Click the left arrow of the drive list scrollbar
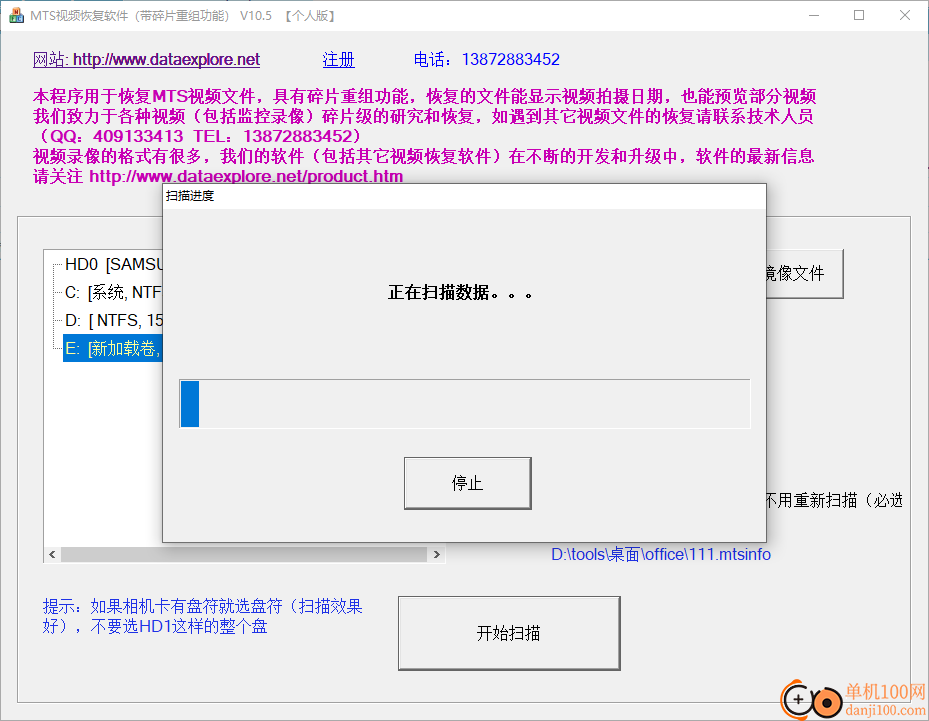Image resolution: width=929 pixels, height=721 pixels. 52,555
